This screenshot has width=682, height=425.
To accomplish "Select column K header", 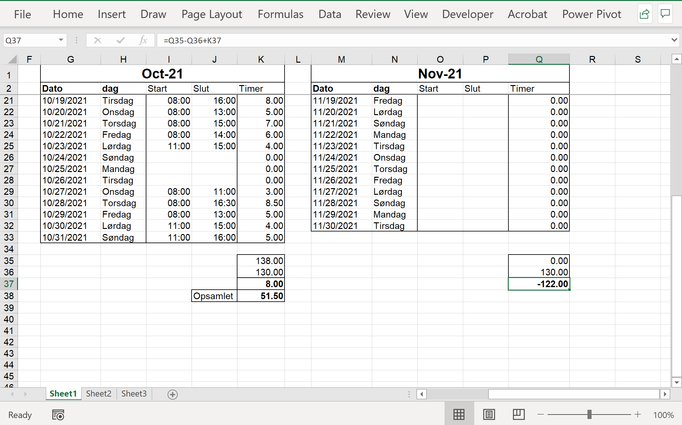I will 261,59.
